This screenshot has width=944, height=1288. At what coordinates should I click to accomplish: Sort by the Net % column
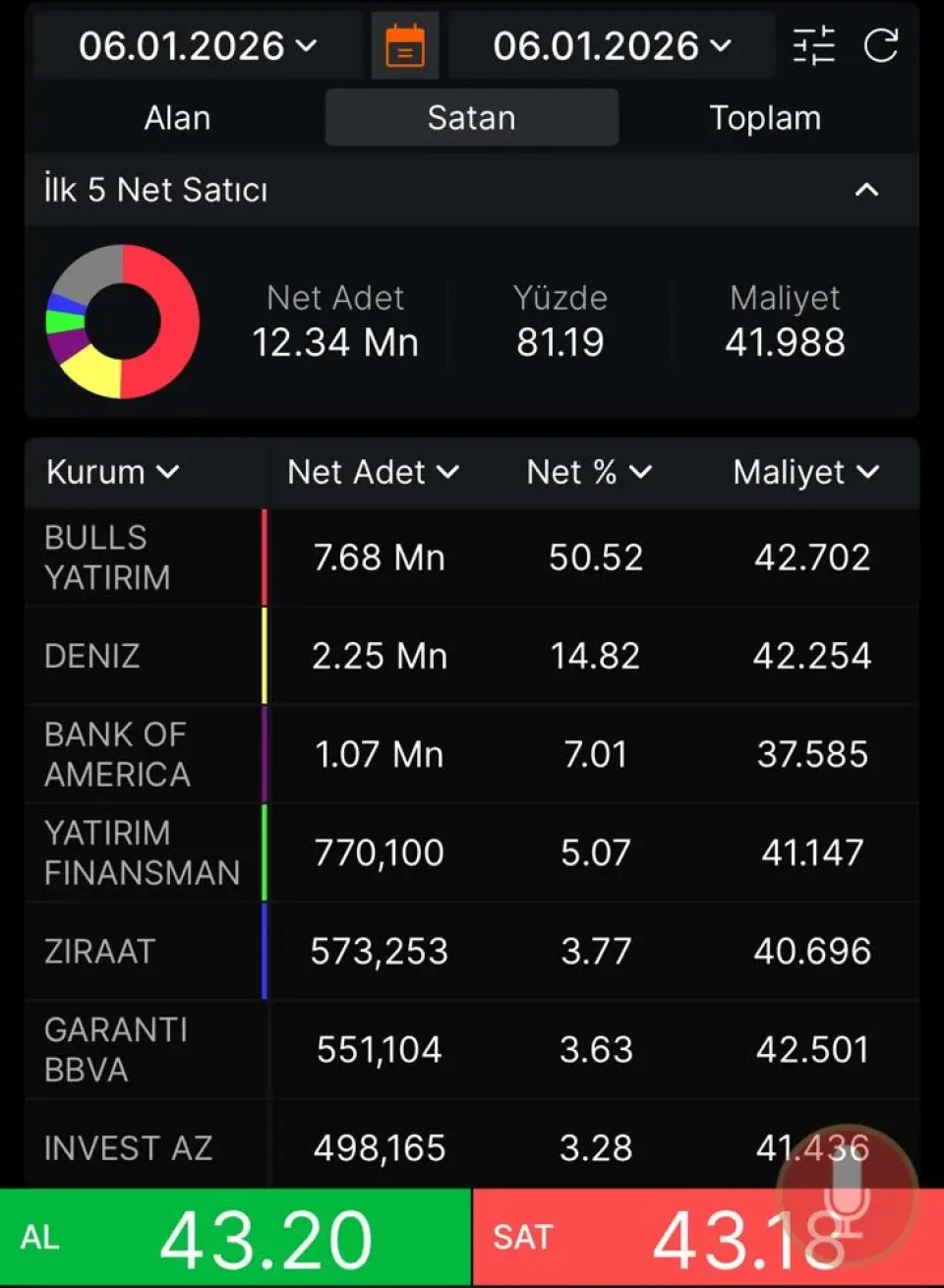[589, 472]
